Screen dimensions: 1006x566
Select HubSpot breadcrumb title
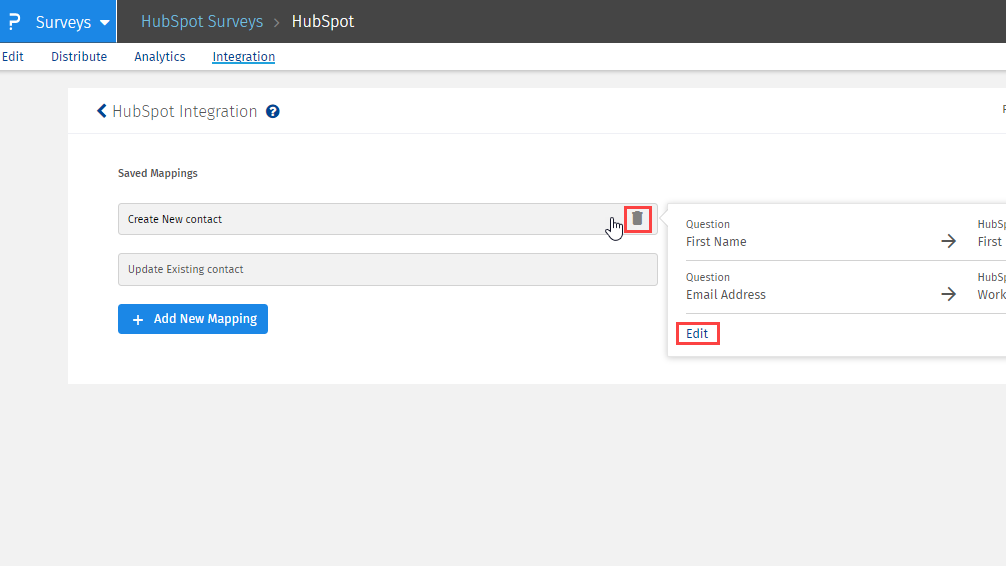tap(323, 21)
